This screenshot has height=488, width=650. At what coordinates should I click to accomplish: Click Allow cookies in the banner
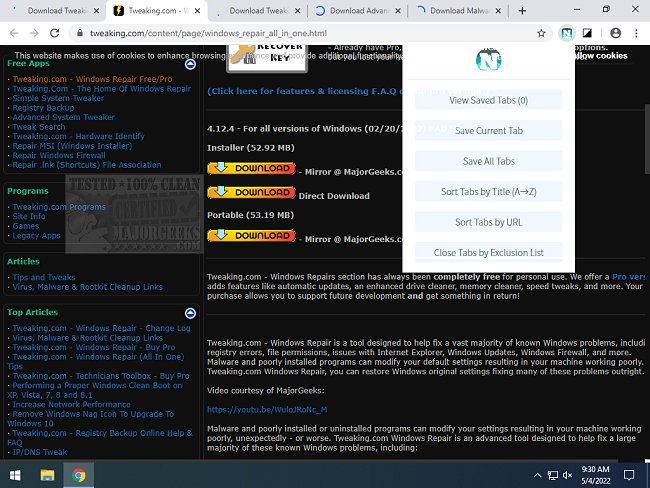pos(600,56)
